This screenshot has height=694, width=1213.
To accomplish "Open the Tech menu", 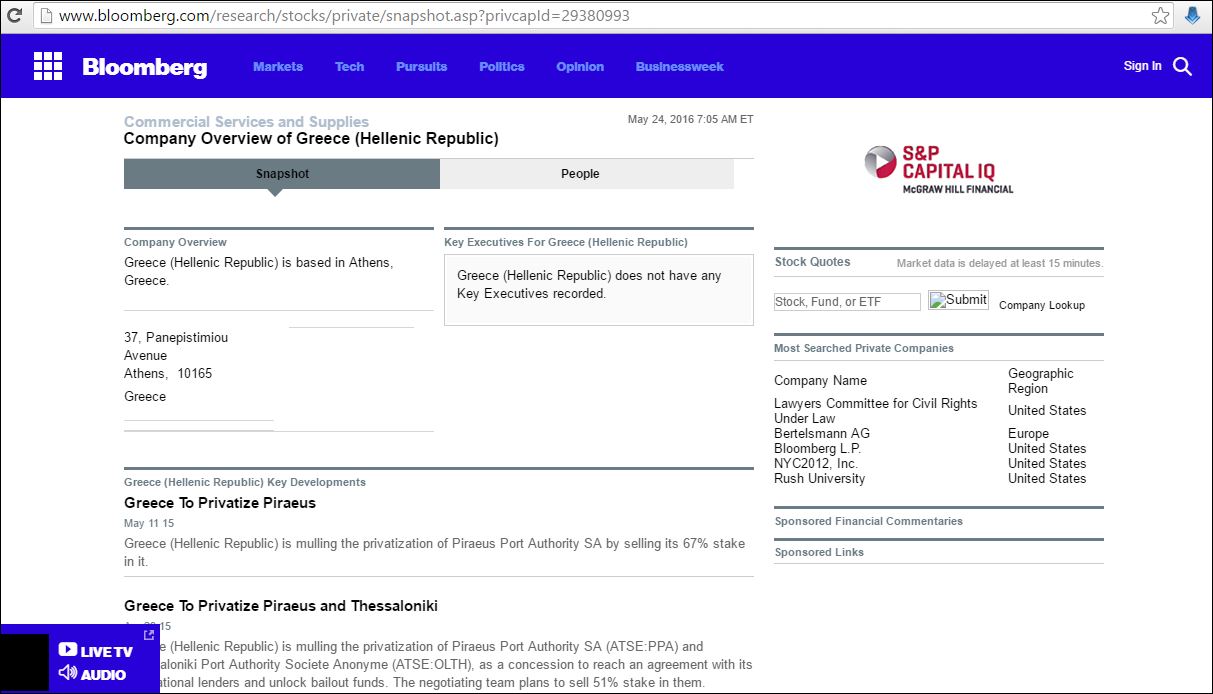I will click(x=349, y=66).
